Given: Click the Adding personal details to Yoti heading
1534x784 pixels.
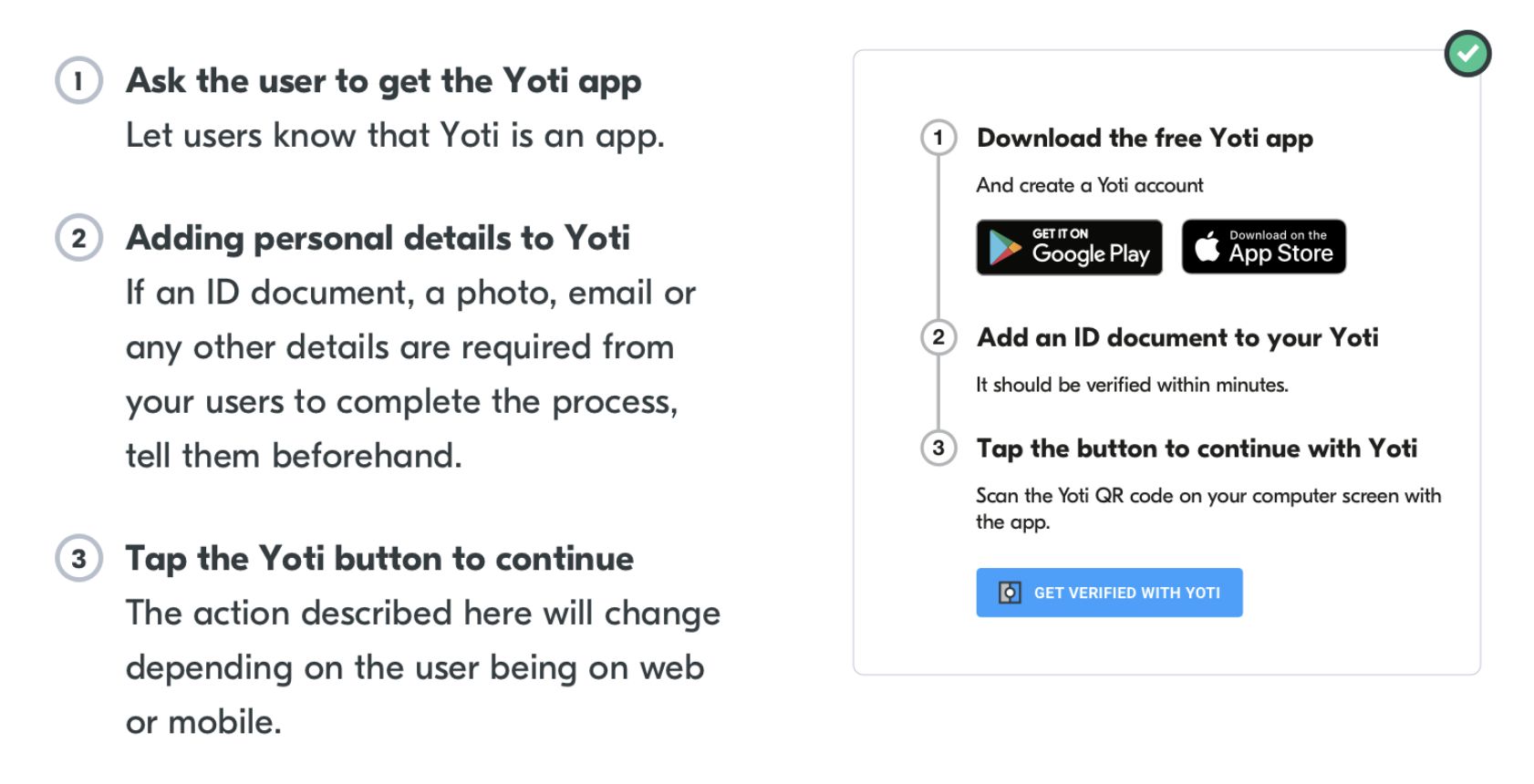Looking at the screenshot, I should pos(378,238).
